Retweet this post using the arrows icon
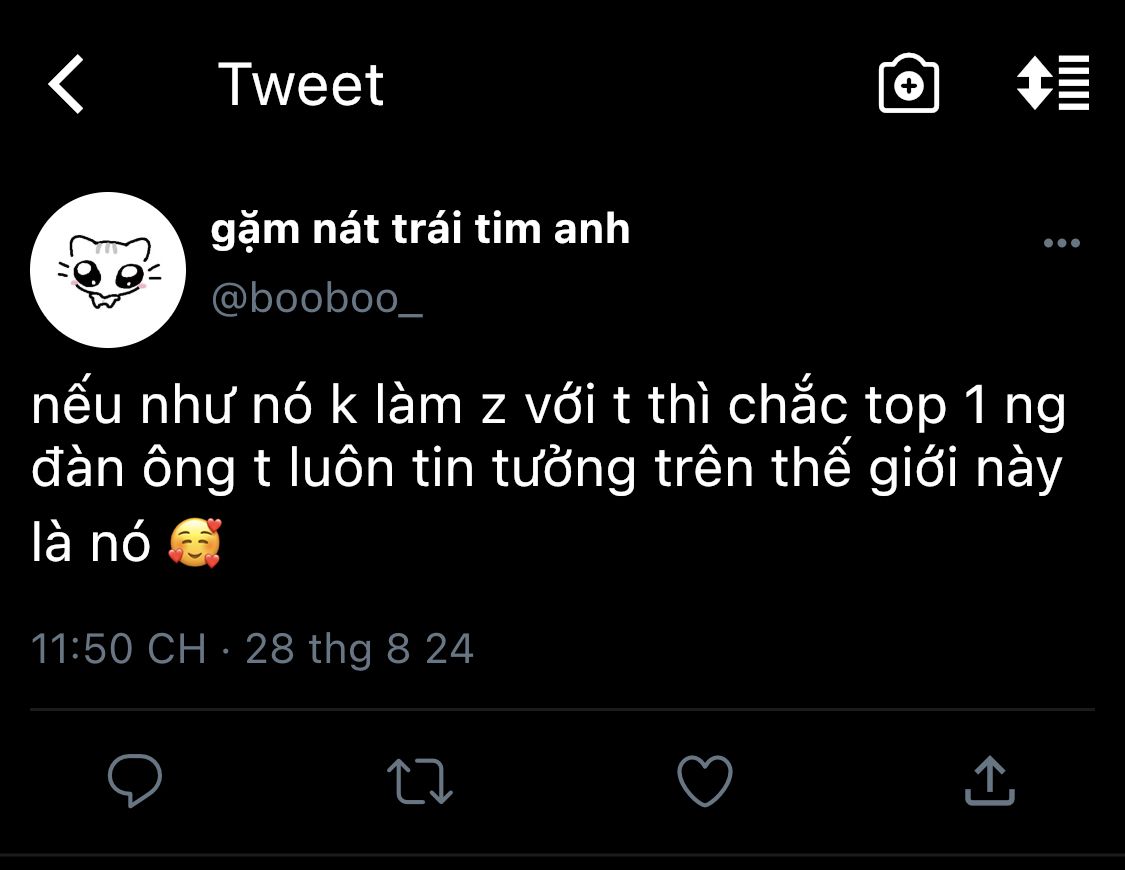The height and width of the screenshot is (870, 1125). coord(420,781)
